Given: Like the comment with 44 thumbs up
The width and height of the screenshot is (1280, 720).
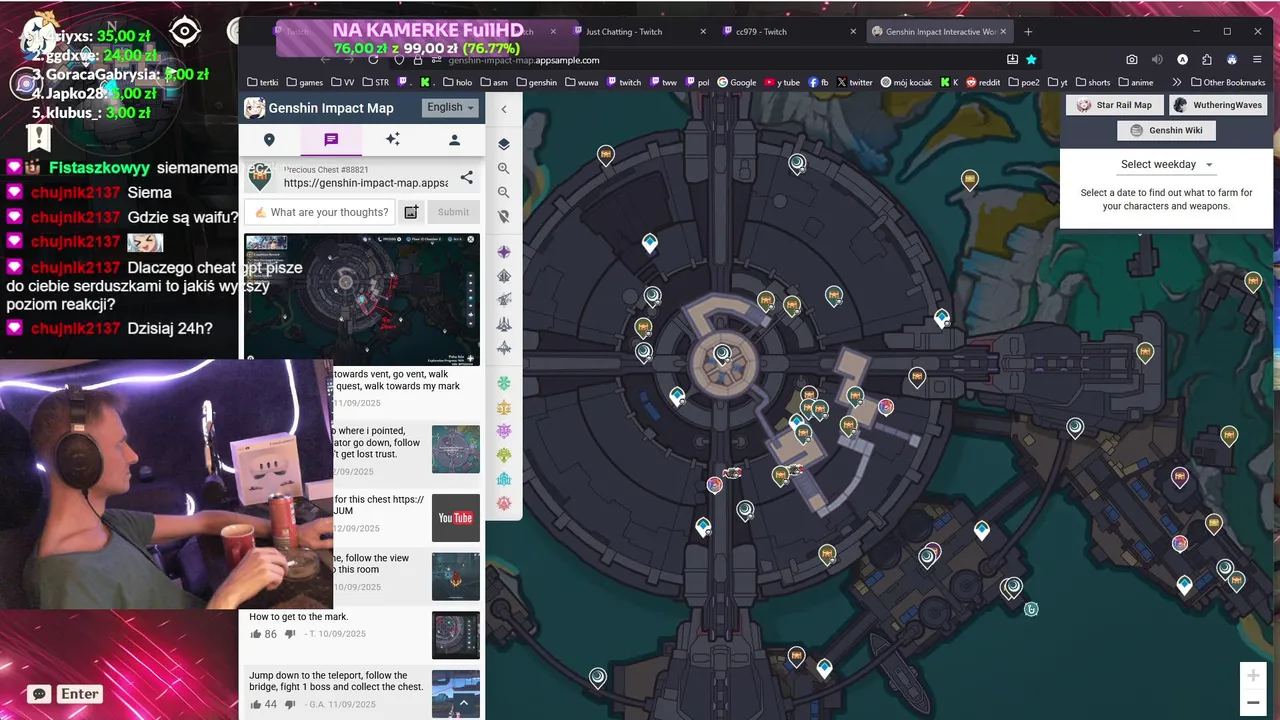Looking at the screenshot, I should pos(256,704).
